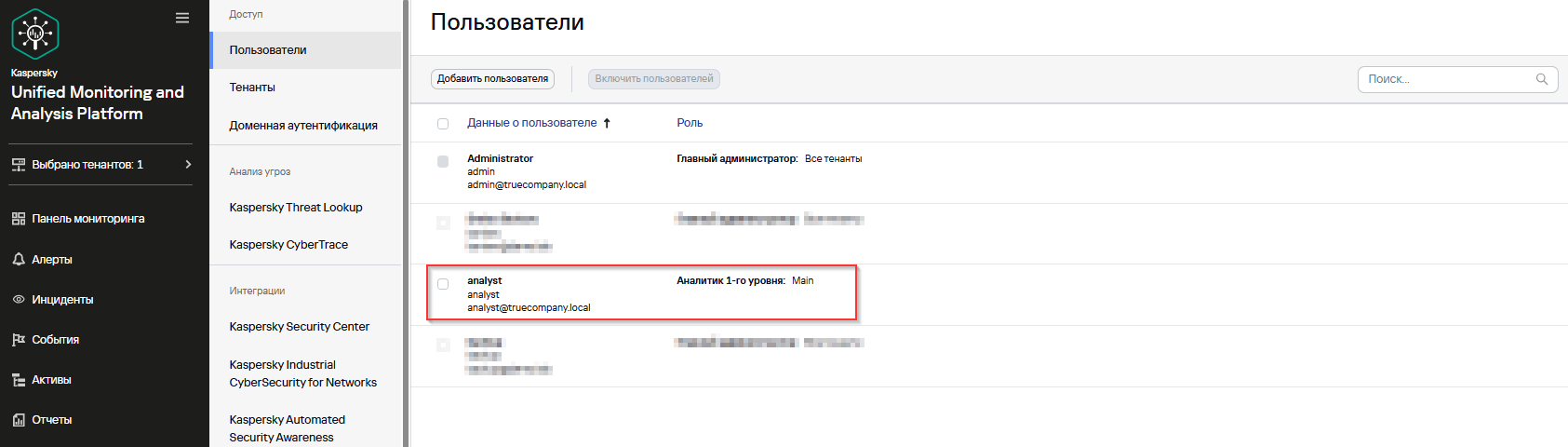Click the События flag icon

tap(19, 340)
